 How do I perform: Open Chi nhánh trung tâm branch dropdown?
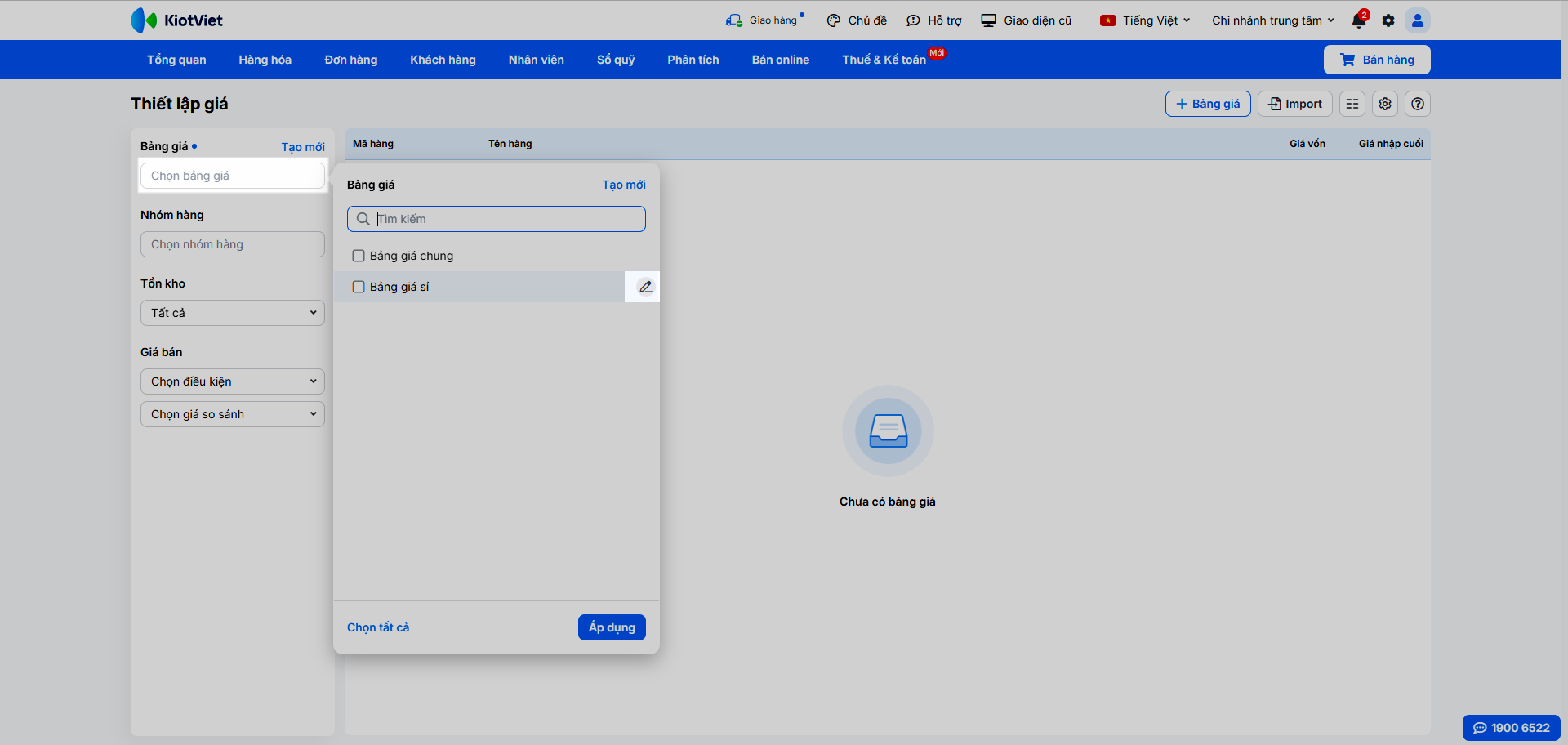point(1273,20)
